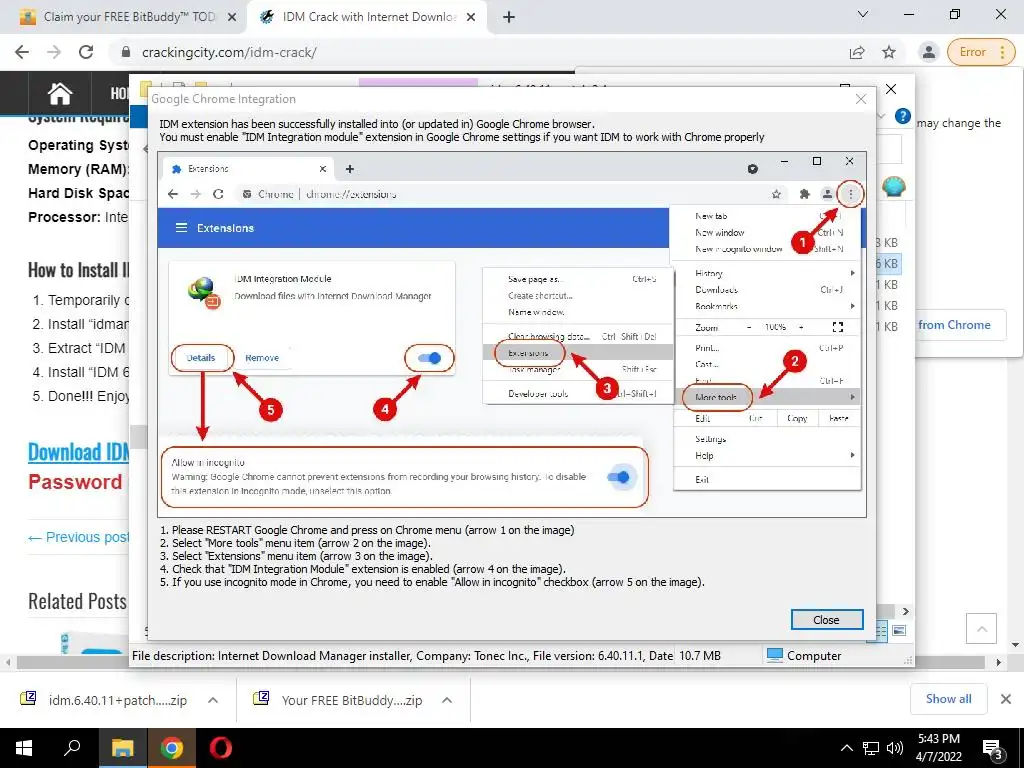Select the IDM Crack with Internet Download tab

click(x=366, y=17)
